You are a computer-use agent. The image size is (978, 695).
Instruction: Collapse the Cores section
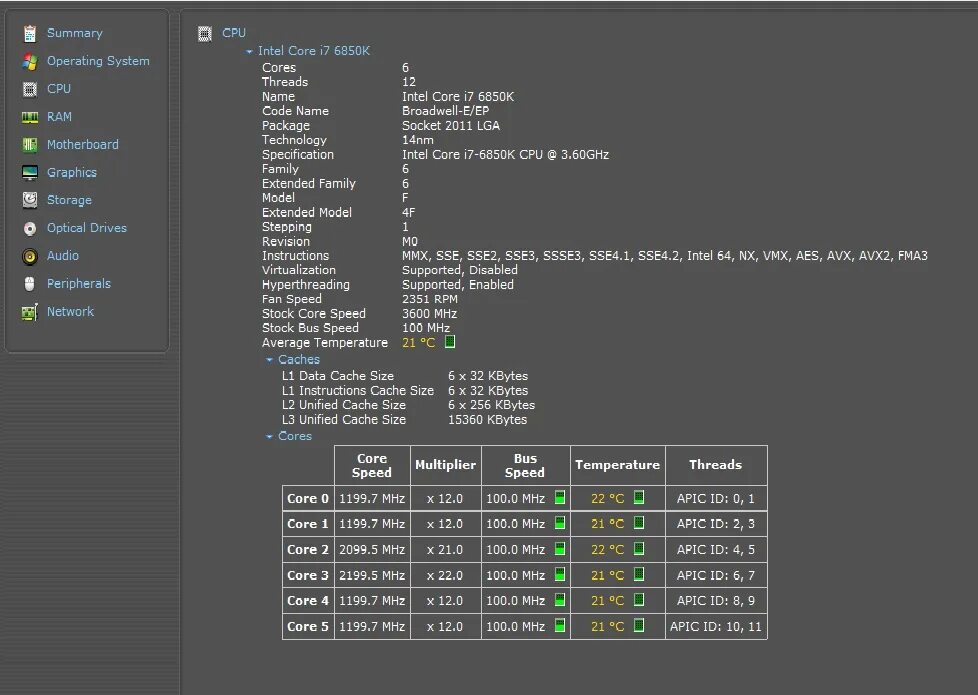(269, 437)
